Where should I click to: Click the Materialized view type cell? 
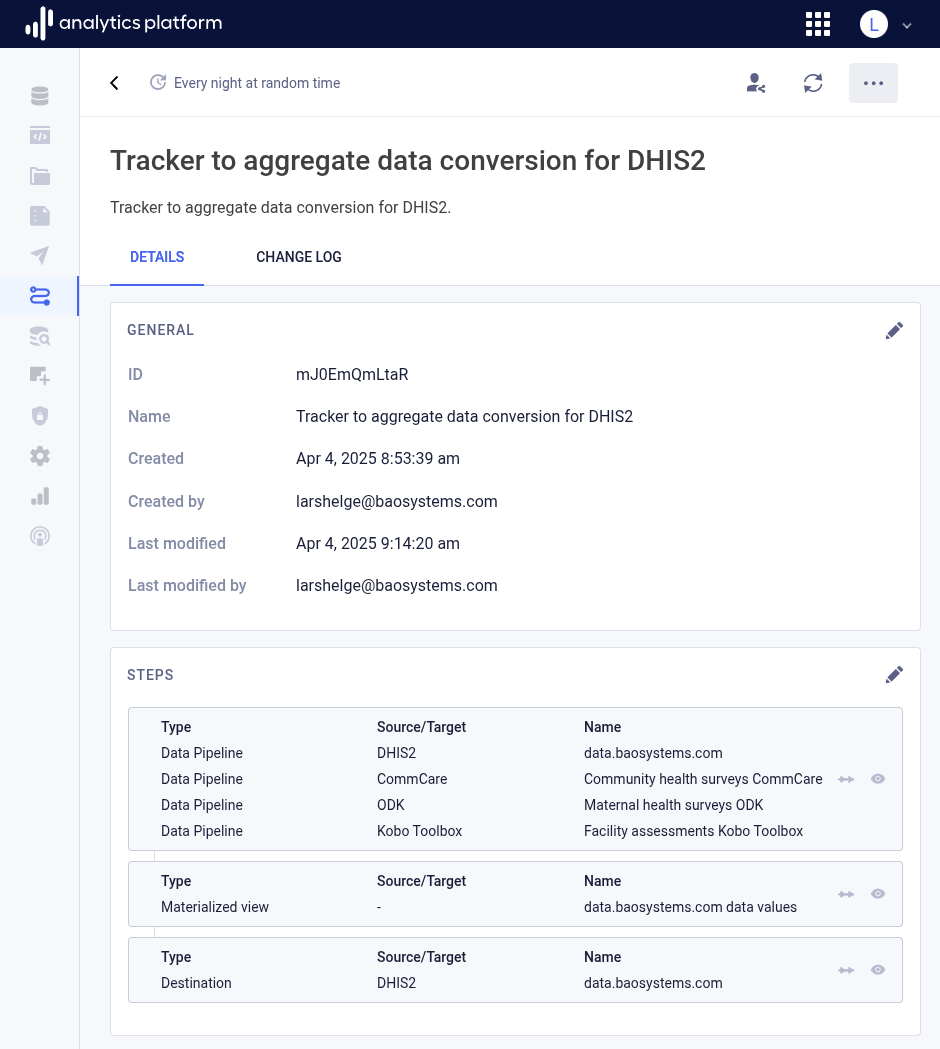pyautogui.click(x=215, y=907)
